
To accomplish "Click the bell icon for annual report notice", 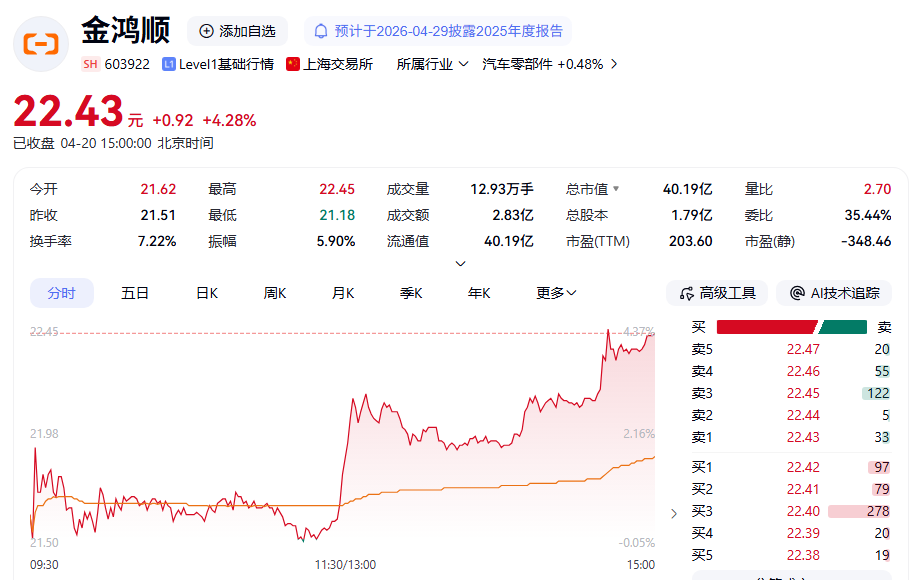I will pyautogui.click(x=322, y=31).
